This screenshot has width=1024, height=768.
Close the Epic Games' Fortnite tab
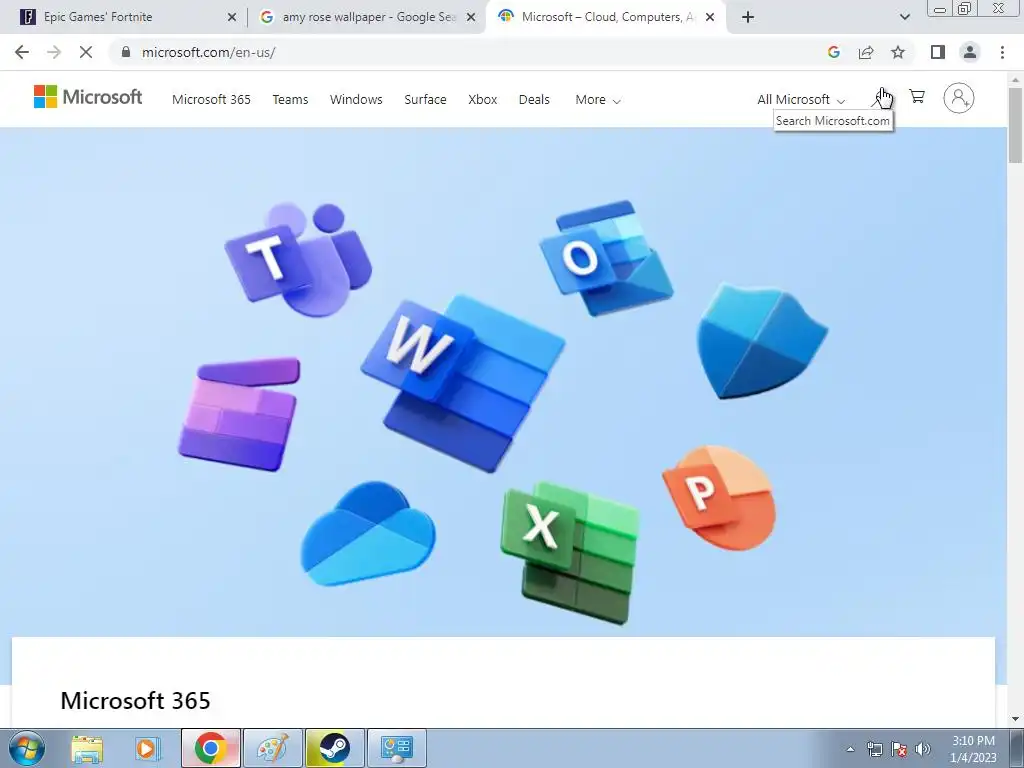(x=232, y=17)
